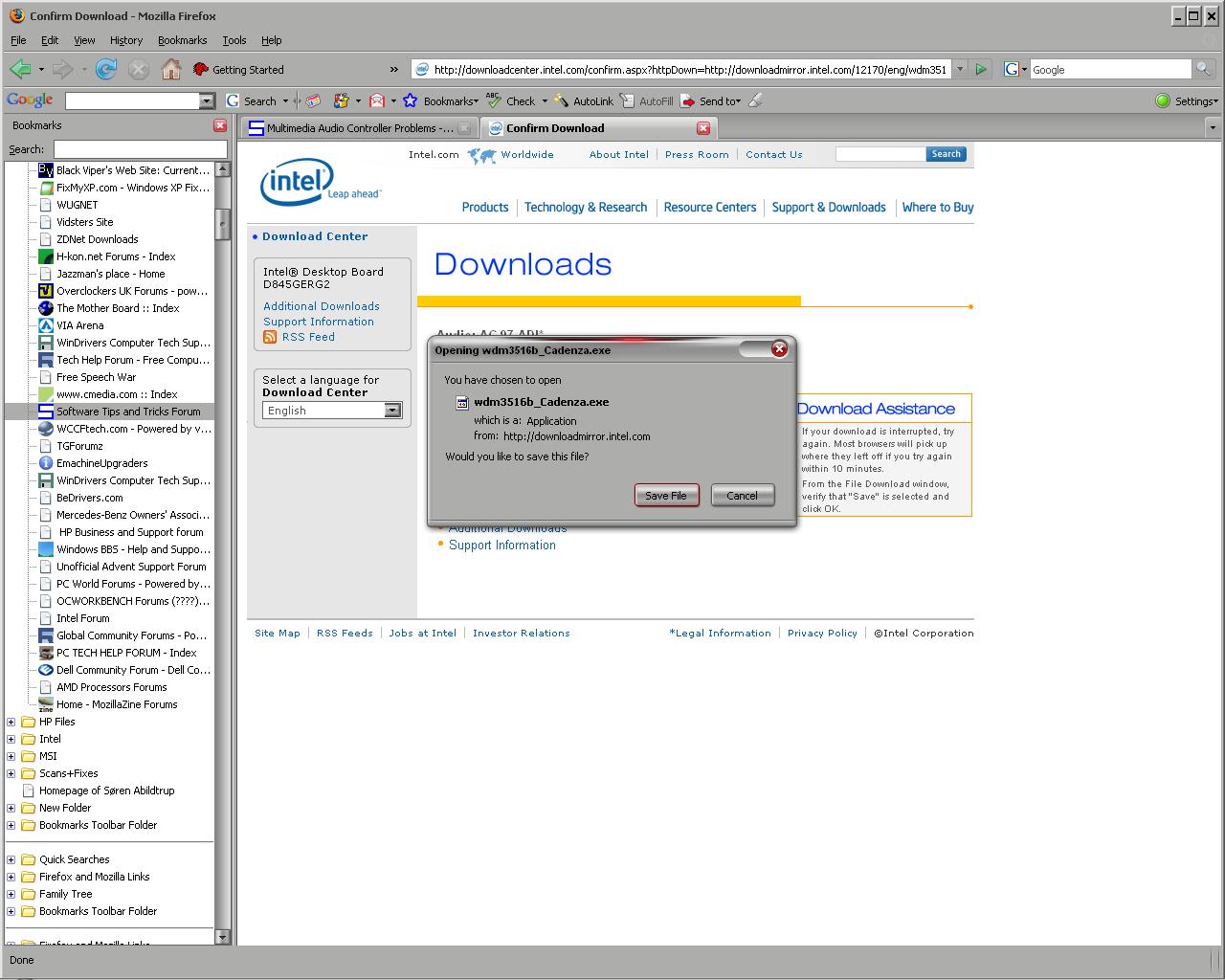Click the Google toolbar mail envelope icon
This screenshot has height=980, width=1225.
pos(378,100)
